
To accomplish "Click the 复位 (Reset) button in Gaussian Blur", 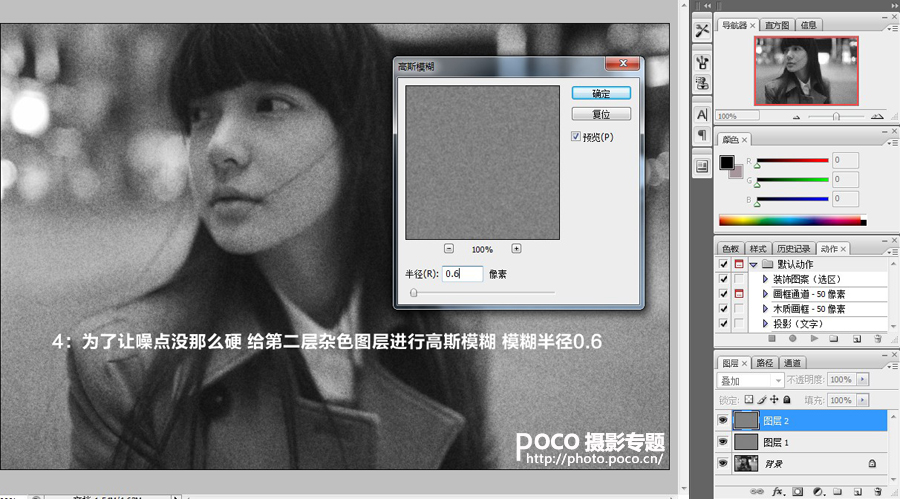I will [x=601, y=114].
